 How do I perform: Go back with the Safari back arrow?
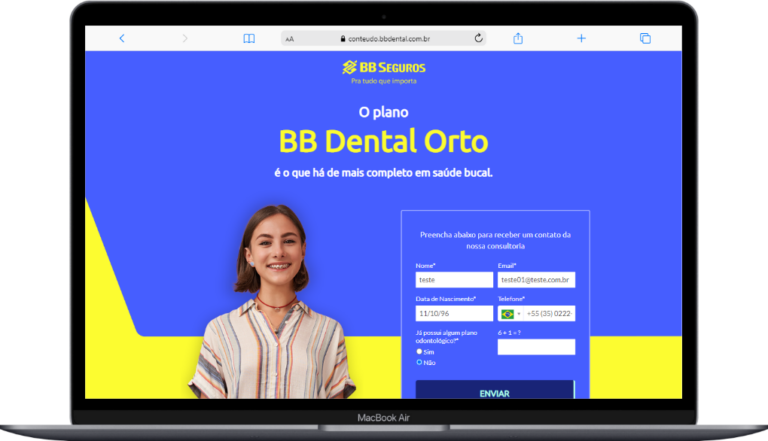point(121,38)
